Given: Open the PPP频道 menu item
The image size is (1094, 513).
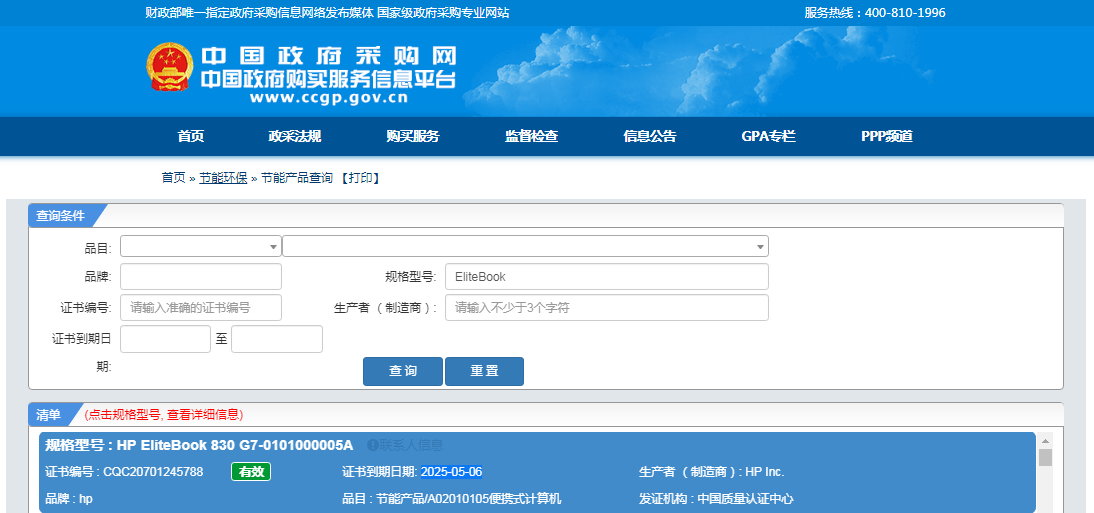Looking at the screenshot, I should 887,136.
